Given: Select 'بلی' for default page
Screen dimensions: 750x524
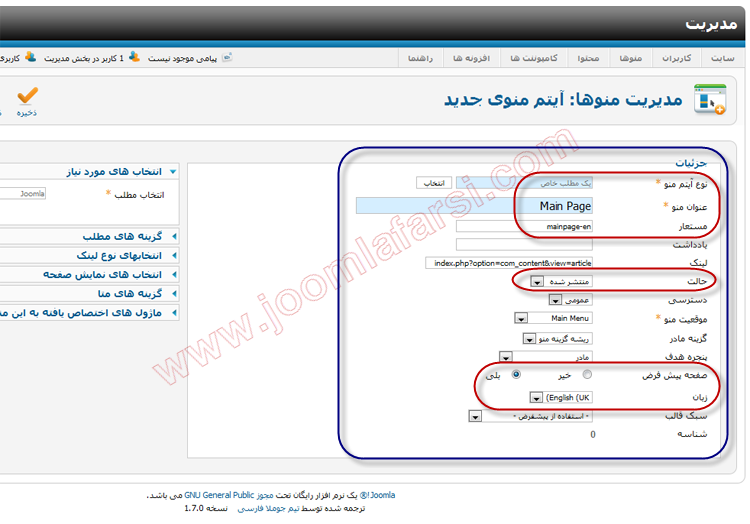Looking at the screenshot, I should (x=516, y=374).
